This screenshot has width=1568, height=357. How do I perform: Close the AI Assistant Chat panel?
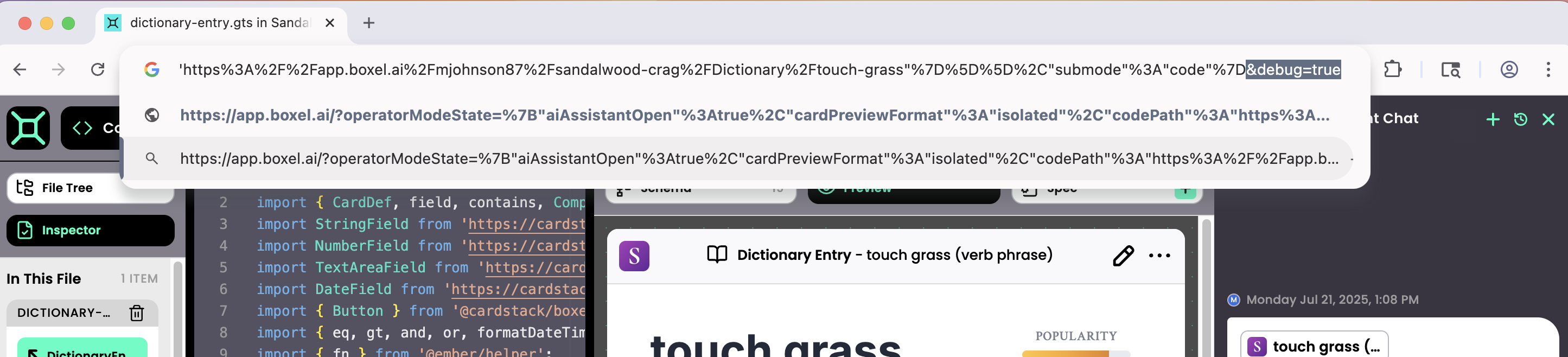tap(1548, 119)
